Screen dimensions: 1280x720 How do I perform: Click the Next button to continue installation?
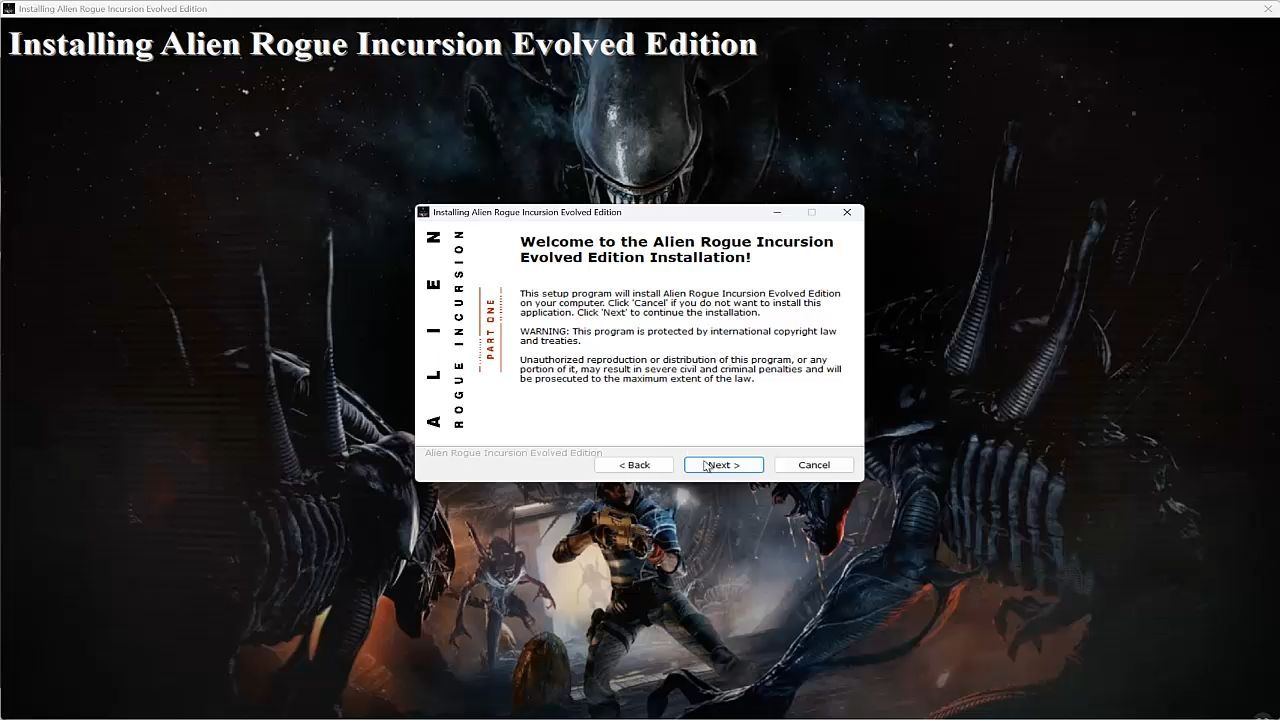pyautogui.click(x=723, y=465)
